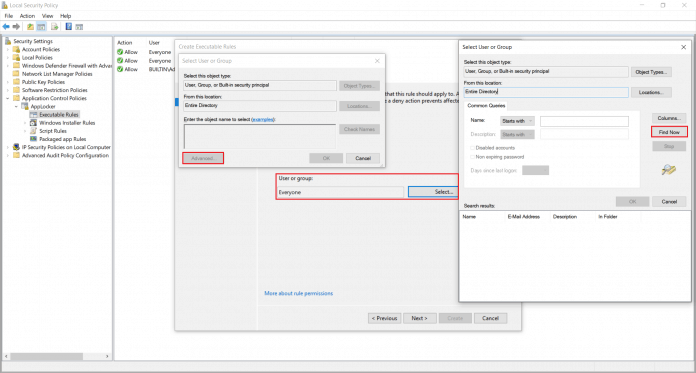The width and height of the screenshot is (696, 373).
Task: Select the Common Queries tab
Action: pyautogui.click(x=486, y=106)
